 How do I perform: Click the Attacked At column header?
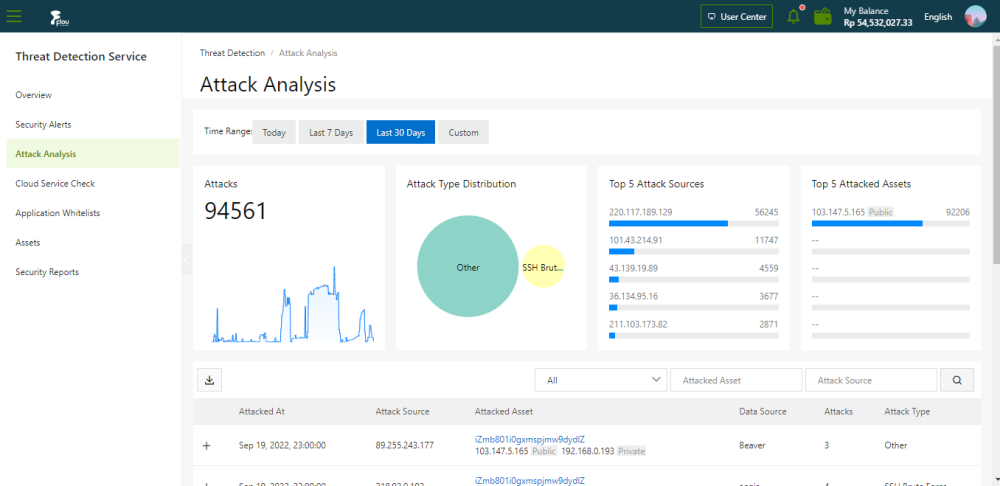[x=261, y=411]
